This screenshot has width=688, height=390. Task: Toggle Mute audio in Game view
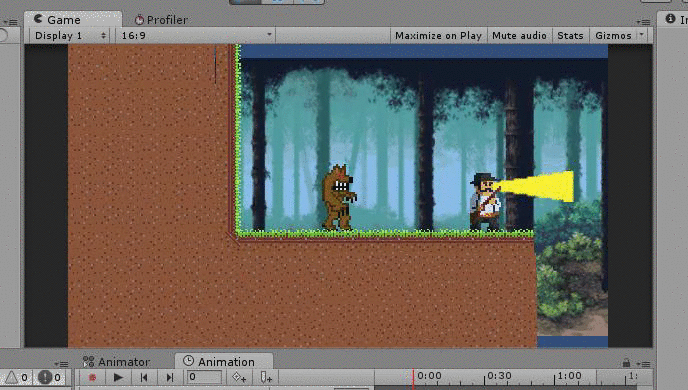coord(519,36)
